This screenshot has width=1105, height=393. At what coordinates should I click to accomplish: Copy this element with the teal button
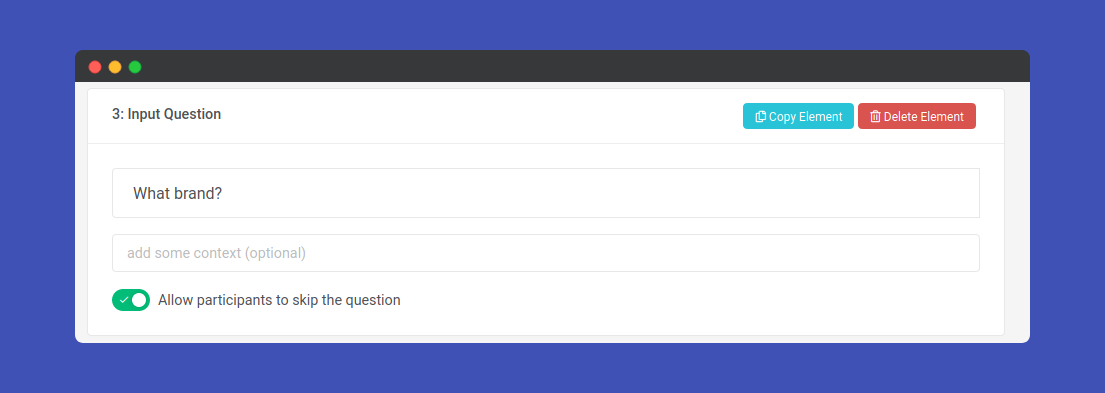coord(798,116)
